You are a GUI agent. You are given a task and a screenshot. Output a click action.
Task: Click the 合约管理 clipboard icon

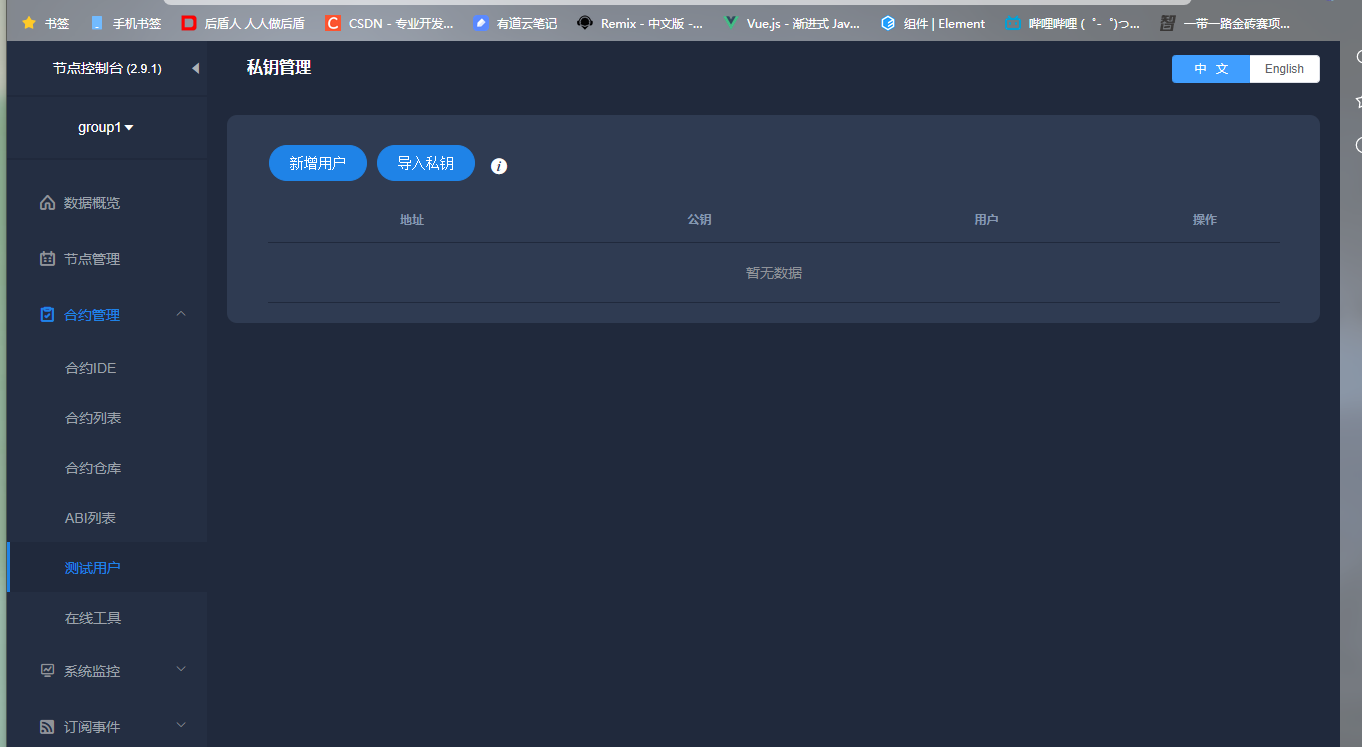(47, 314)
